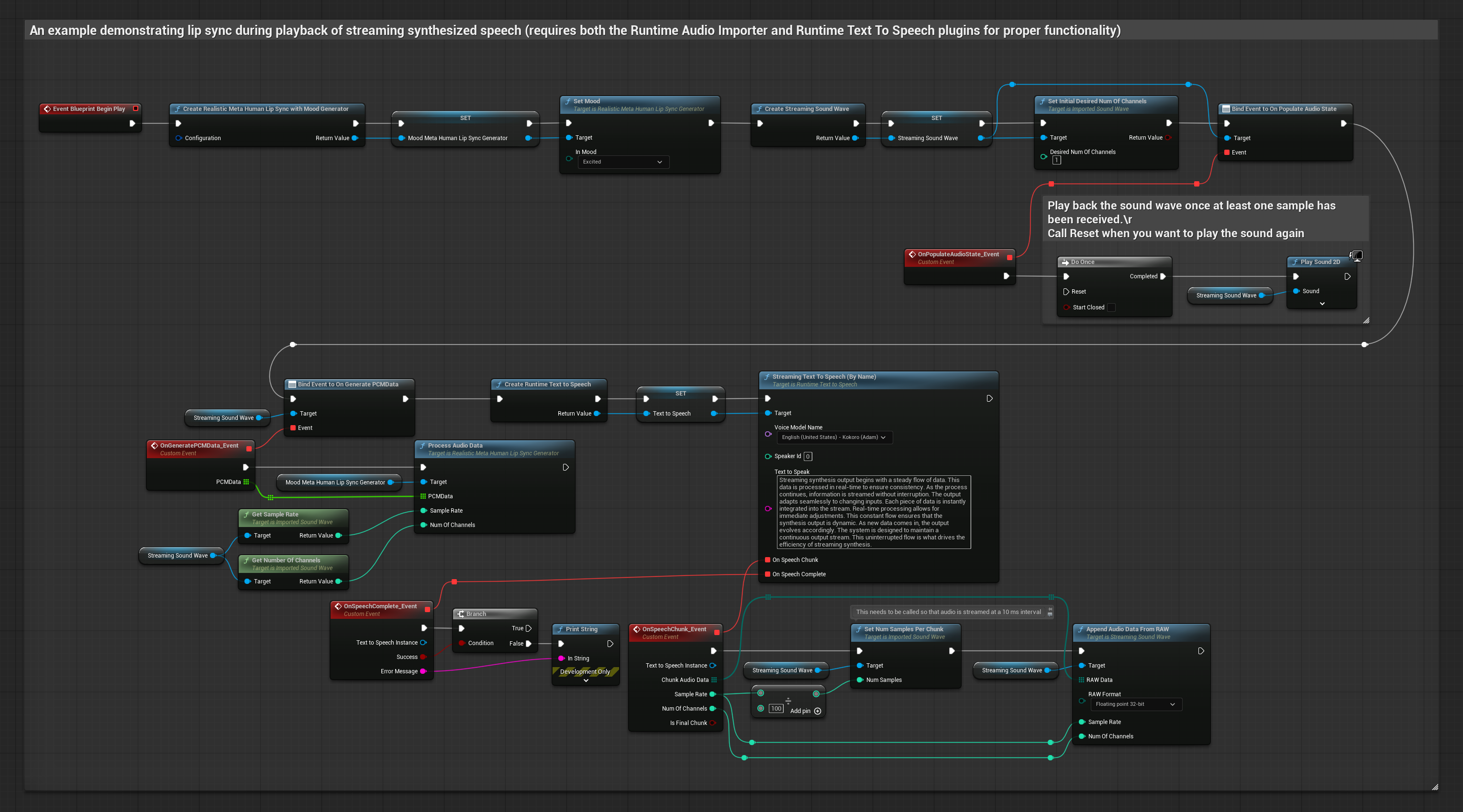Click the Branch node icon
The width and height of the screenshot is (1463, 812).
point(461,614)
